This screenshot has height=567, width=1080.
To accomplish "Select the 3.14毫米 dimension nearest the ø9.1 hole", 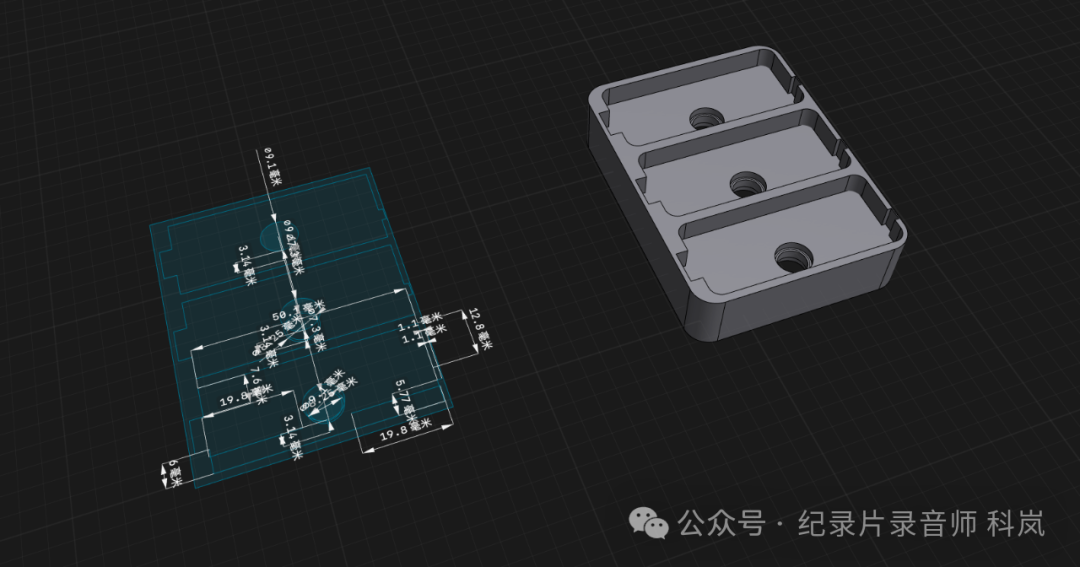I will [247, 265].
